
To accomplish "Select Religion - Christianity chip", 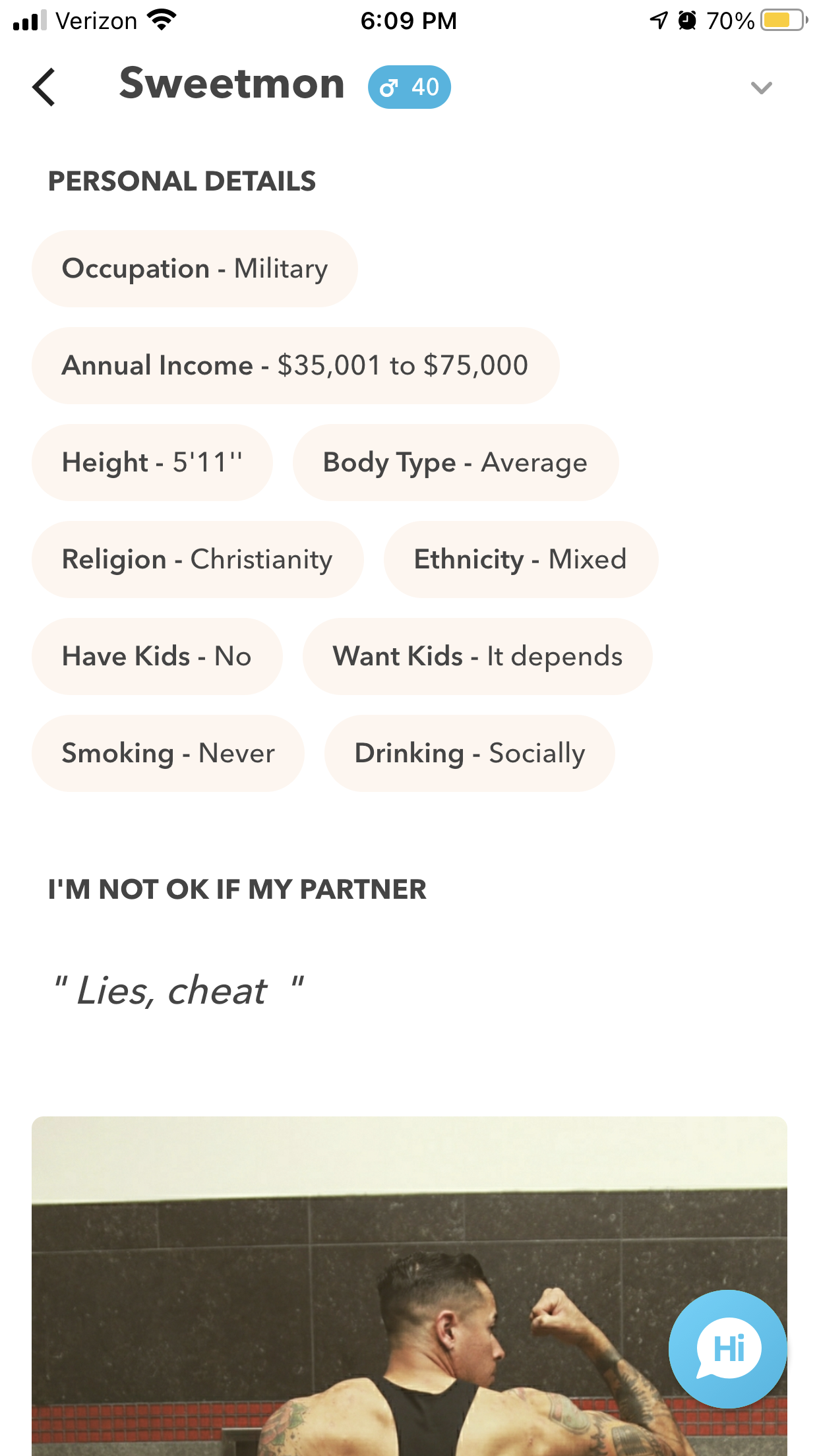I will (x=197, y=560).
